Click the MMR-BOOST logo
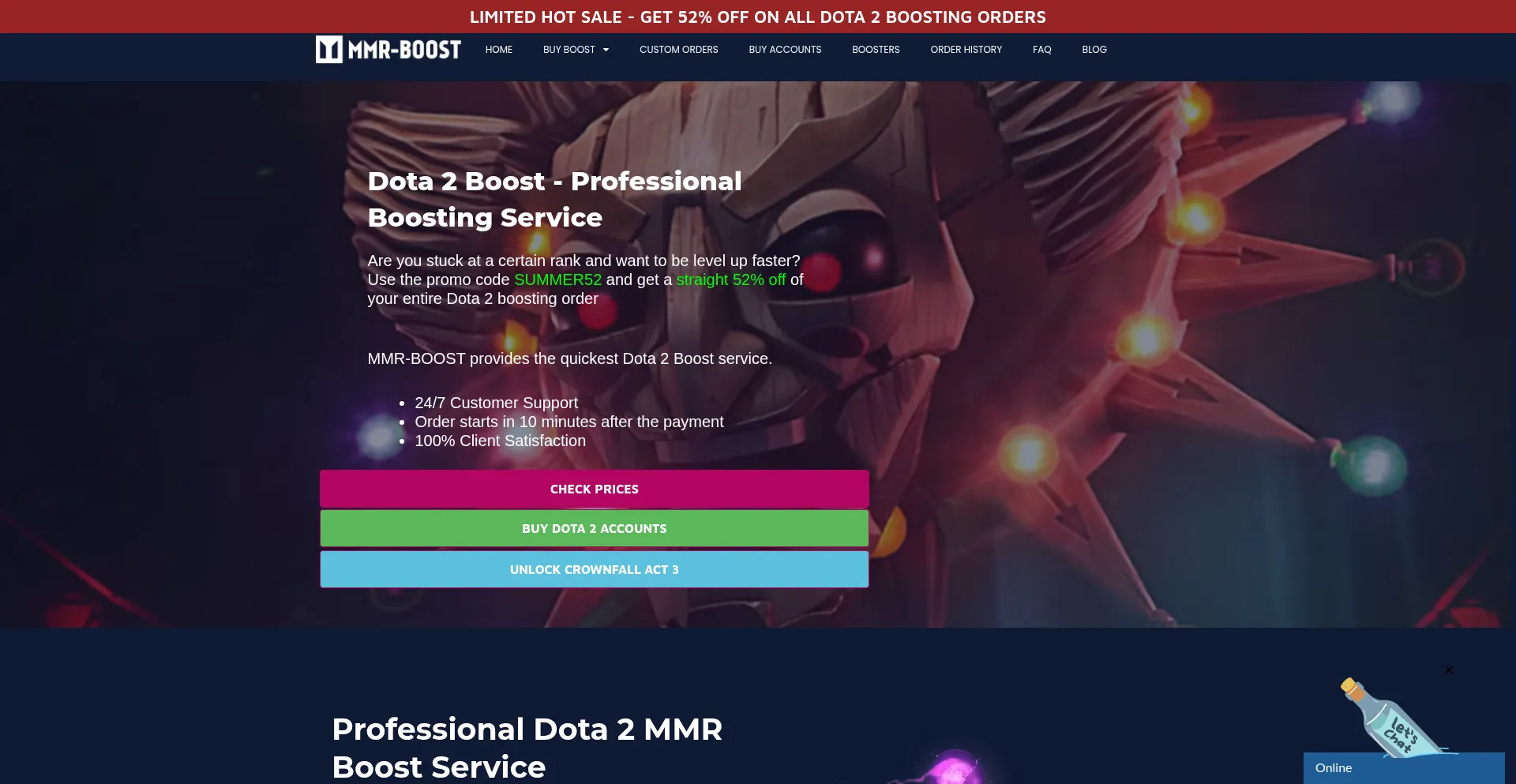1516x784 pixels. point(388,50)
